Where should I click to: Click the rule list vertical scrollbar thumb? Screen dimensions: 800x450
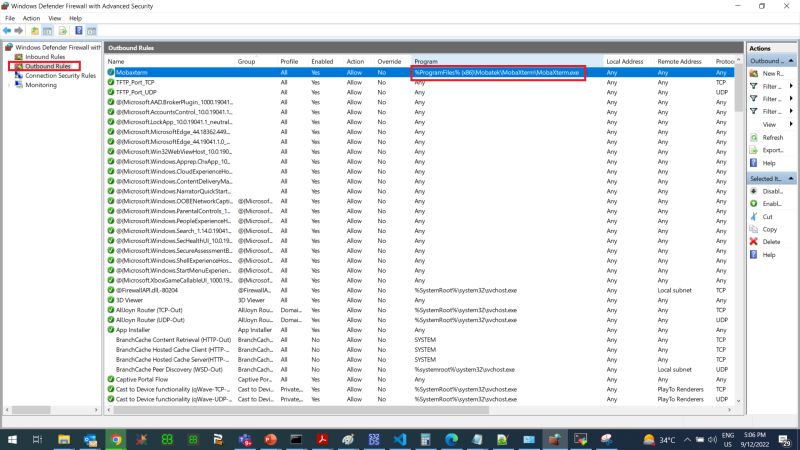pyautogui.click(x=738, y=88)
